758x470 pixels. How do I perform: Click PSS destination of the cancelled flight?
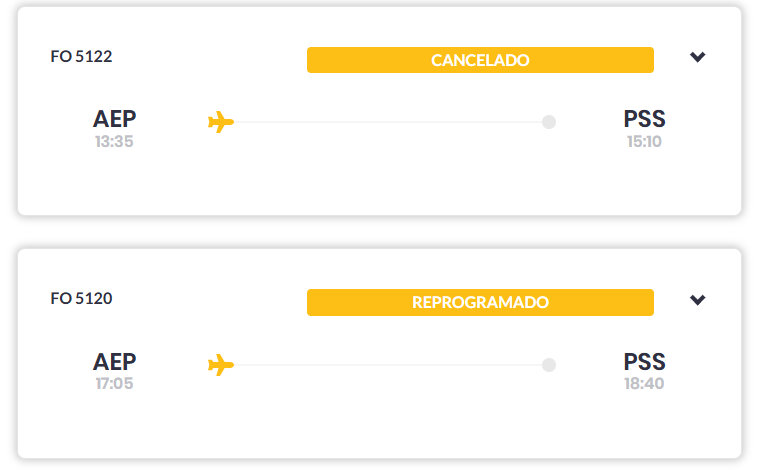coord(644,119)
